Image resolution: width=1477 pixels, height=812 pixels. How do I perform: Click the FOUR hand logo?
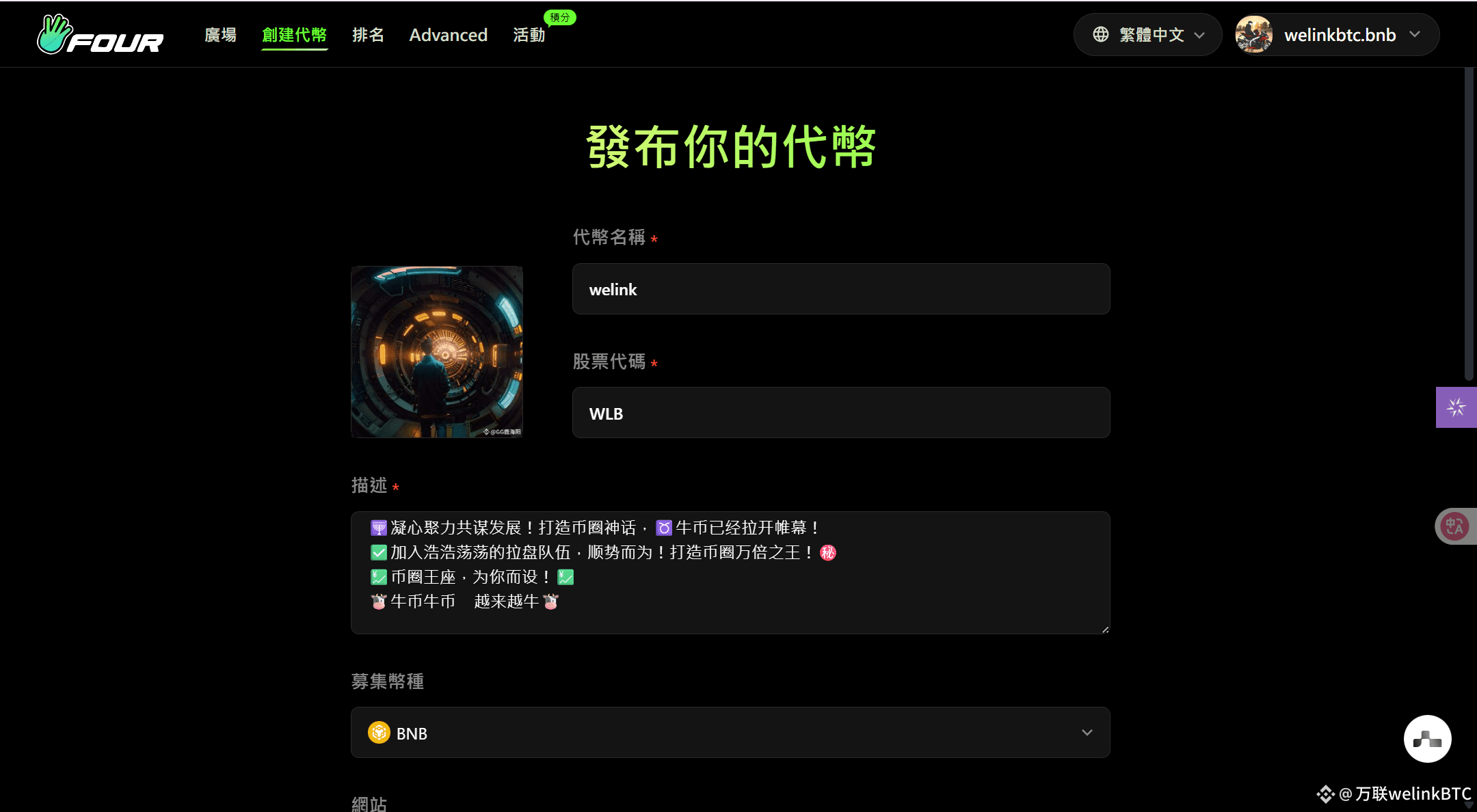[x=101, y=34]
